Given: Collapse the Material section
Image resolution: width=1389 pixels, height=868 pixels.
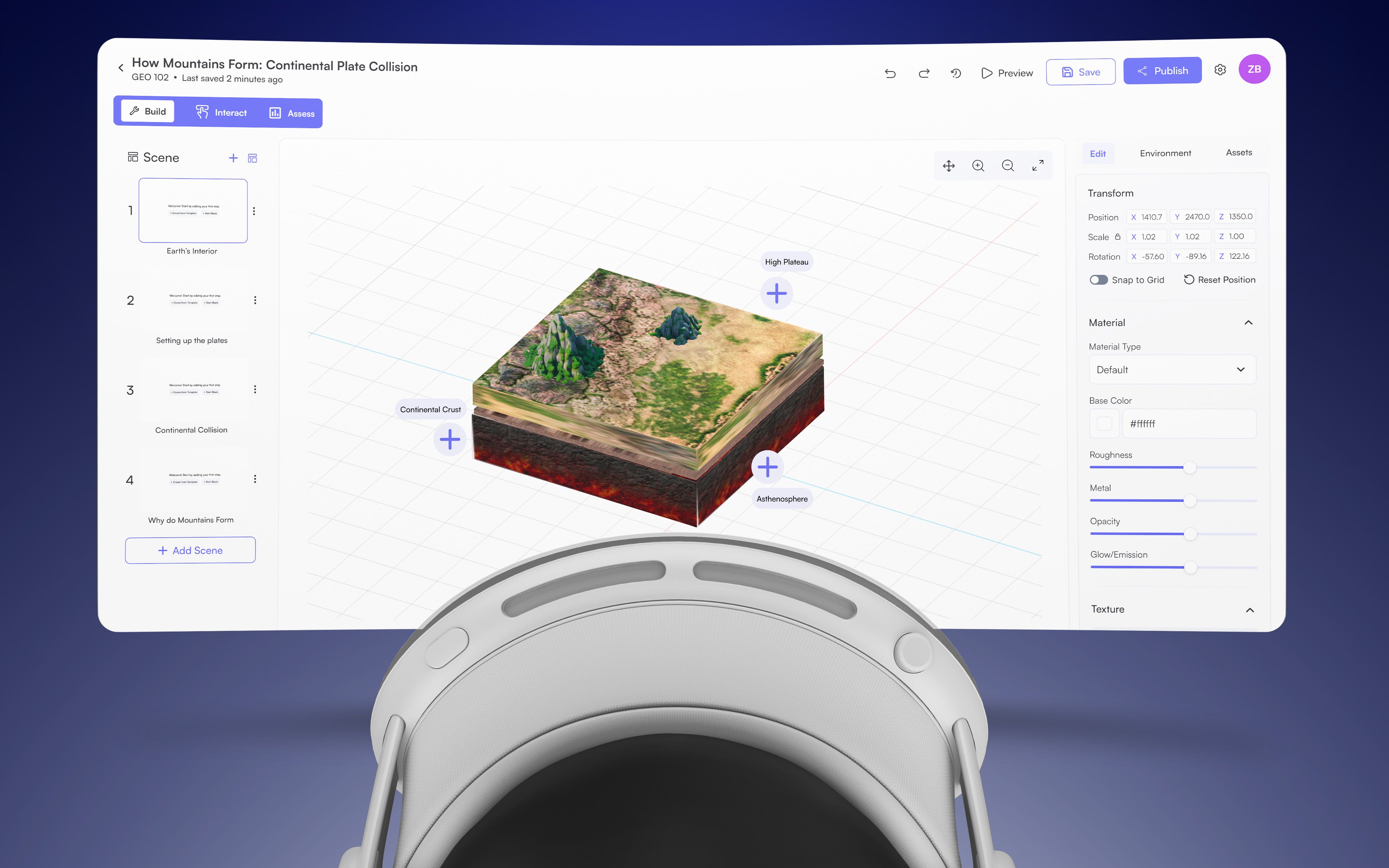Looking at the screenshot, I should (x=1248, y=323).
